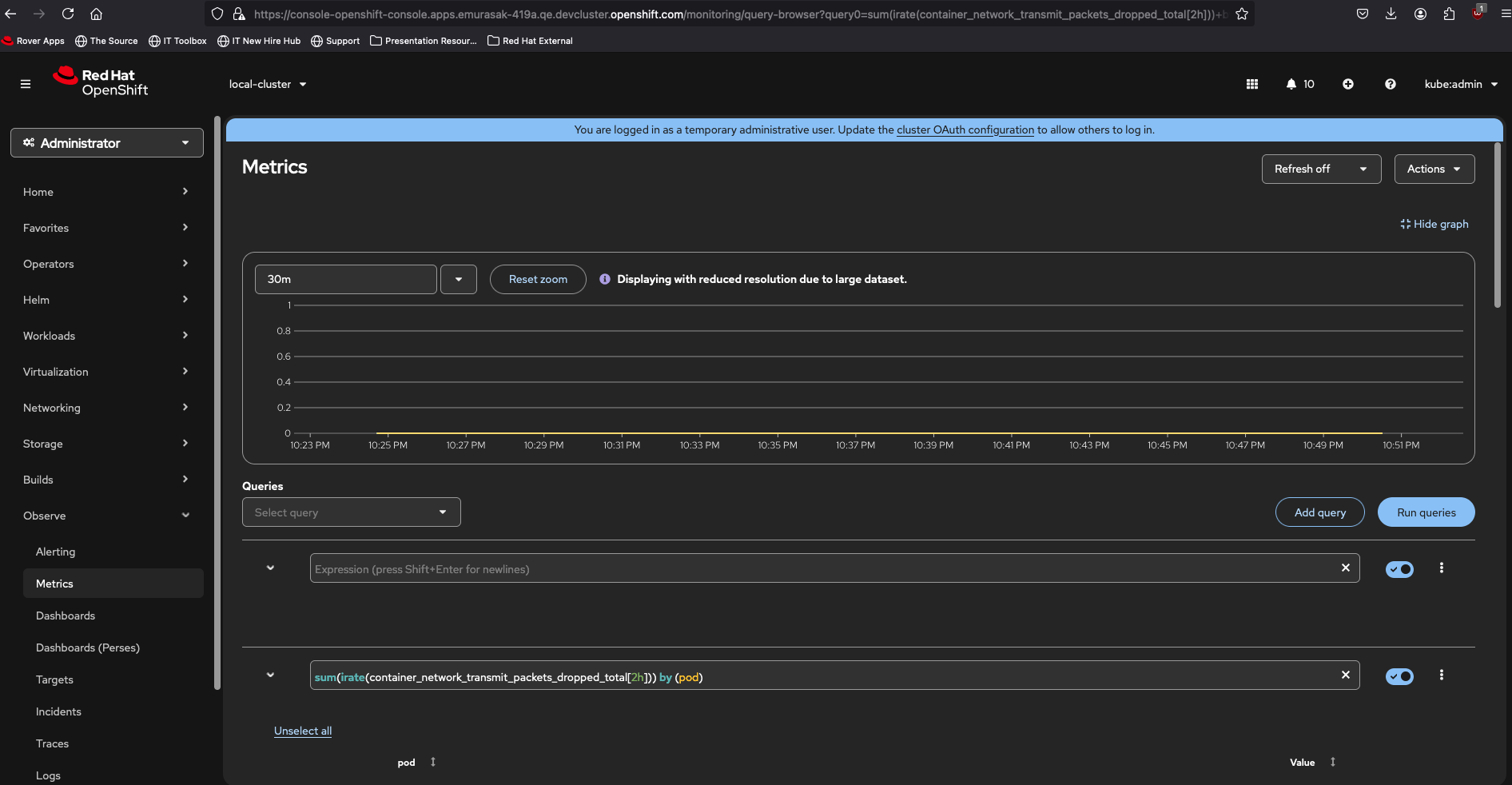Clear the sum irate query expression
Image resolution: width=1512 pixels, height=785 pixels.
(1346, 675)
